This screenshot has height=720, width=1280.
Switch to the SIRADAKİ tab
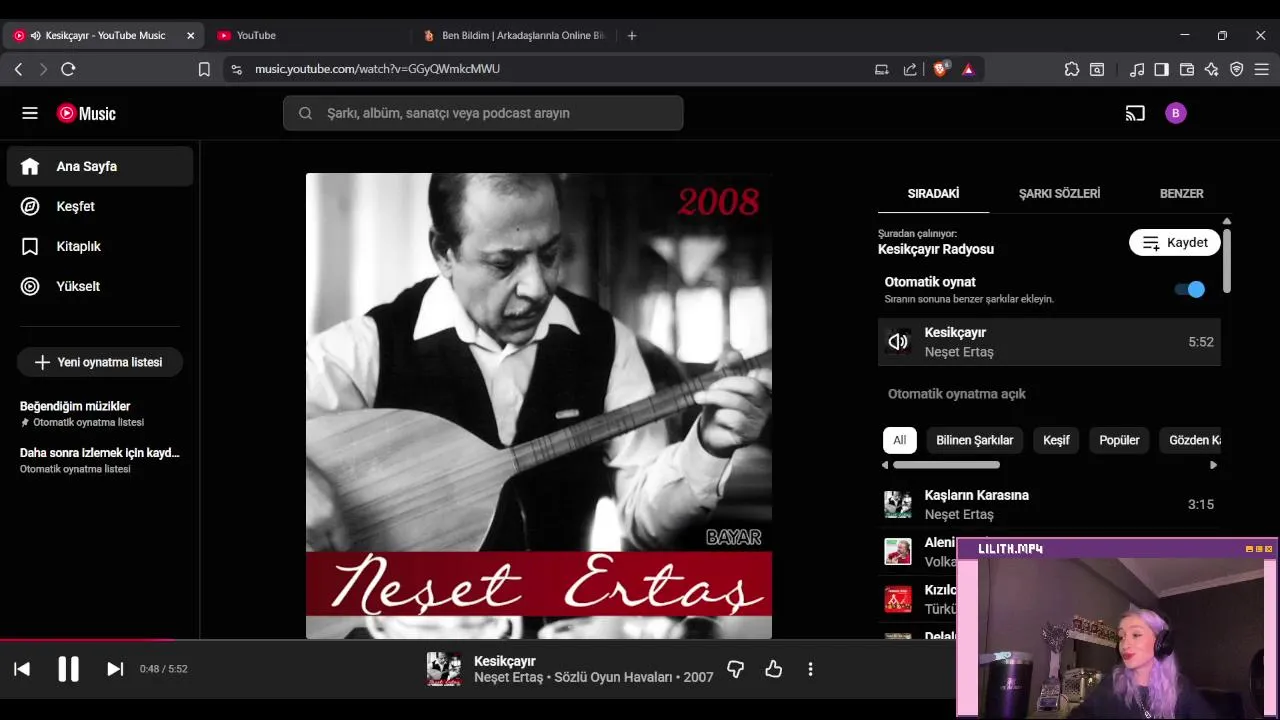click(x=933, y=193)
